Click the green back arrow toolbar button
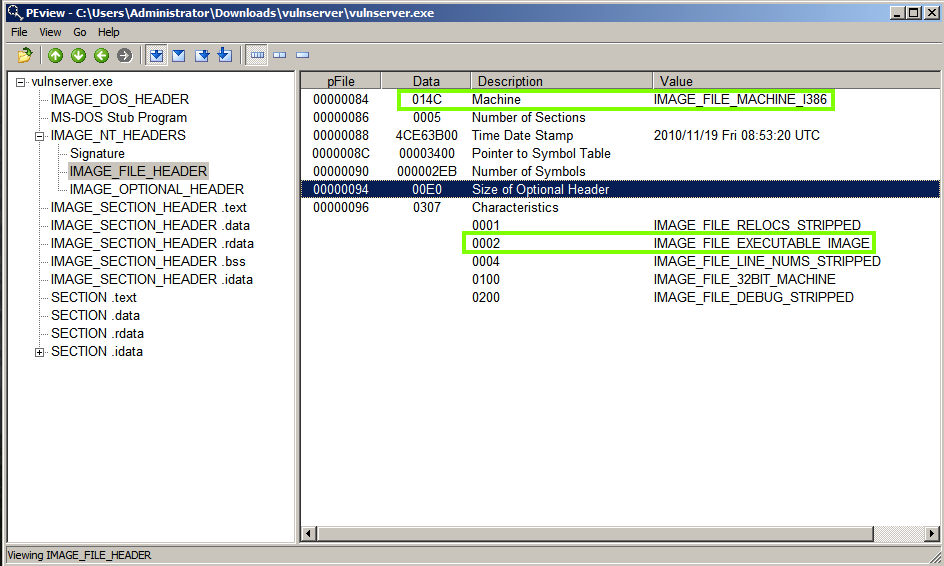 [101, 55]
